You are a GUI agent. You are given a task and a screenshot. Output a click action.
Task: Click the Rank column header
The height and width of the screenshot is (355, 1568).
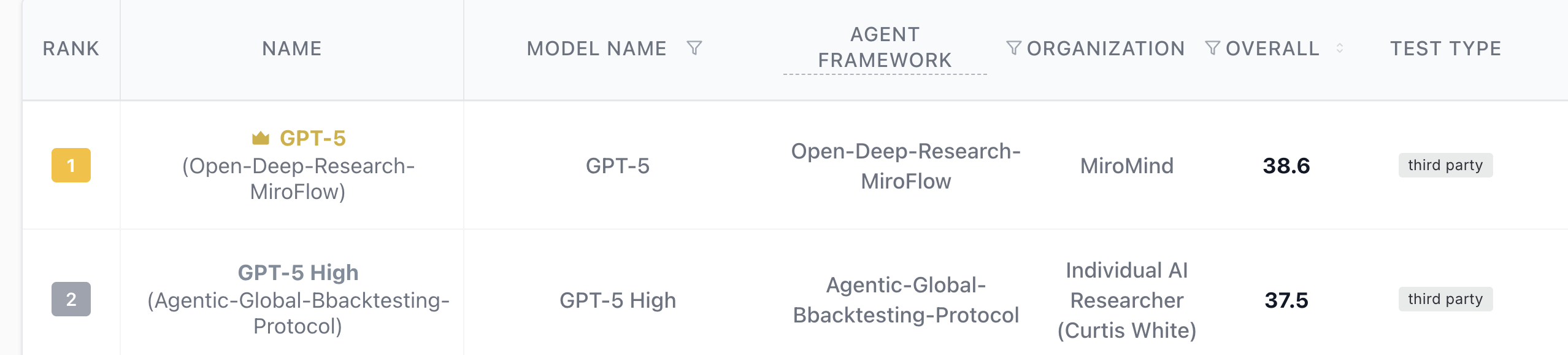tap(71, 49)
